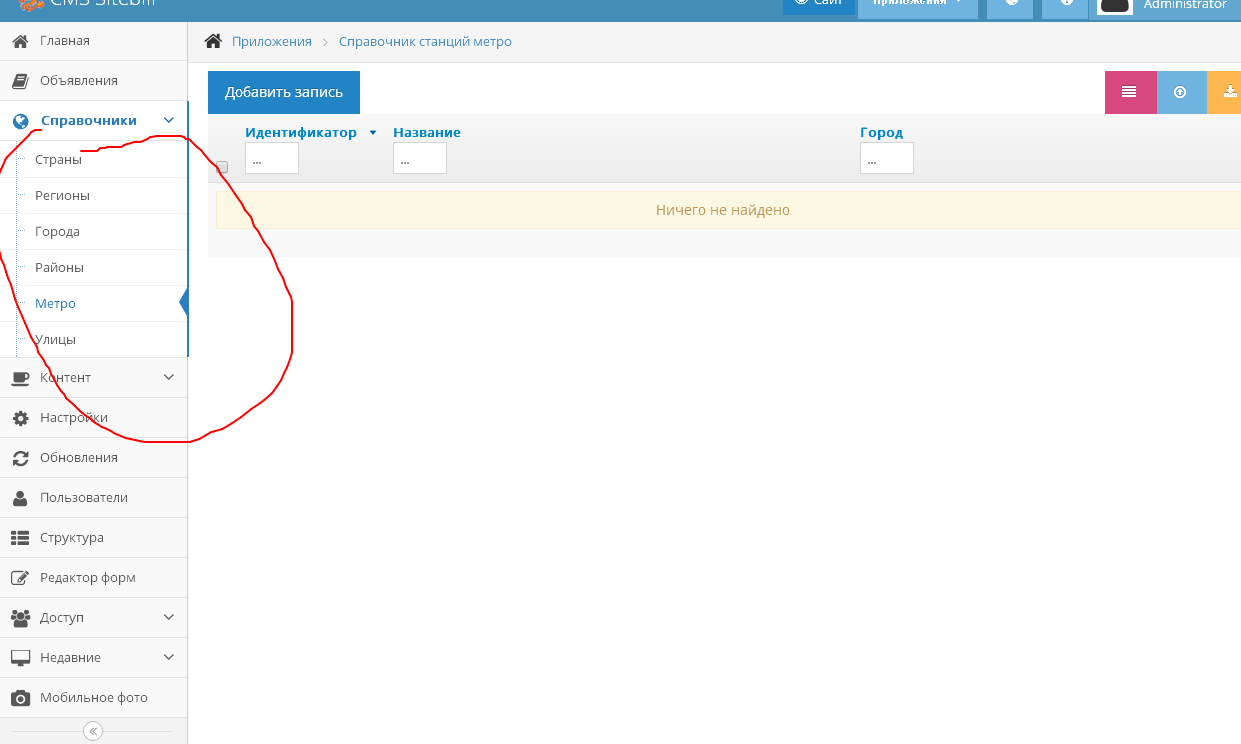Click the refresh icon for Обновления

pyautogui.click(x=20, y=458)
